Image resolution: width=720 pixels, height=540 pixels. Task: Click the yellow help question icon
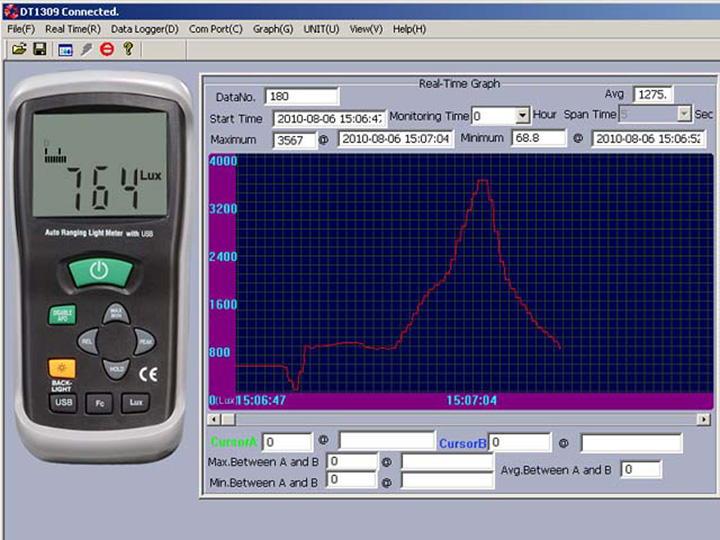point(128,49)
